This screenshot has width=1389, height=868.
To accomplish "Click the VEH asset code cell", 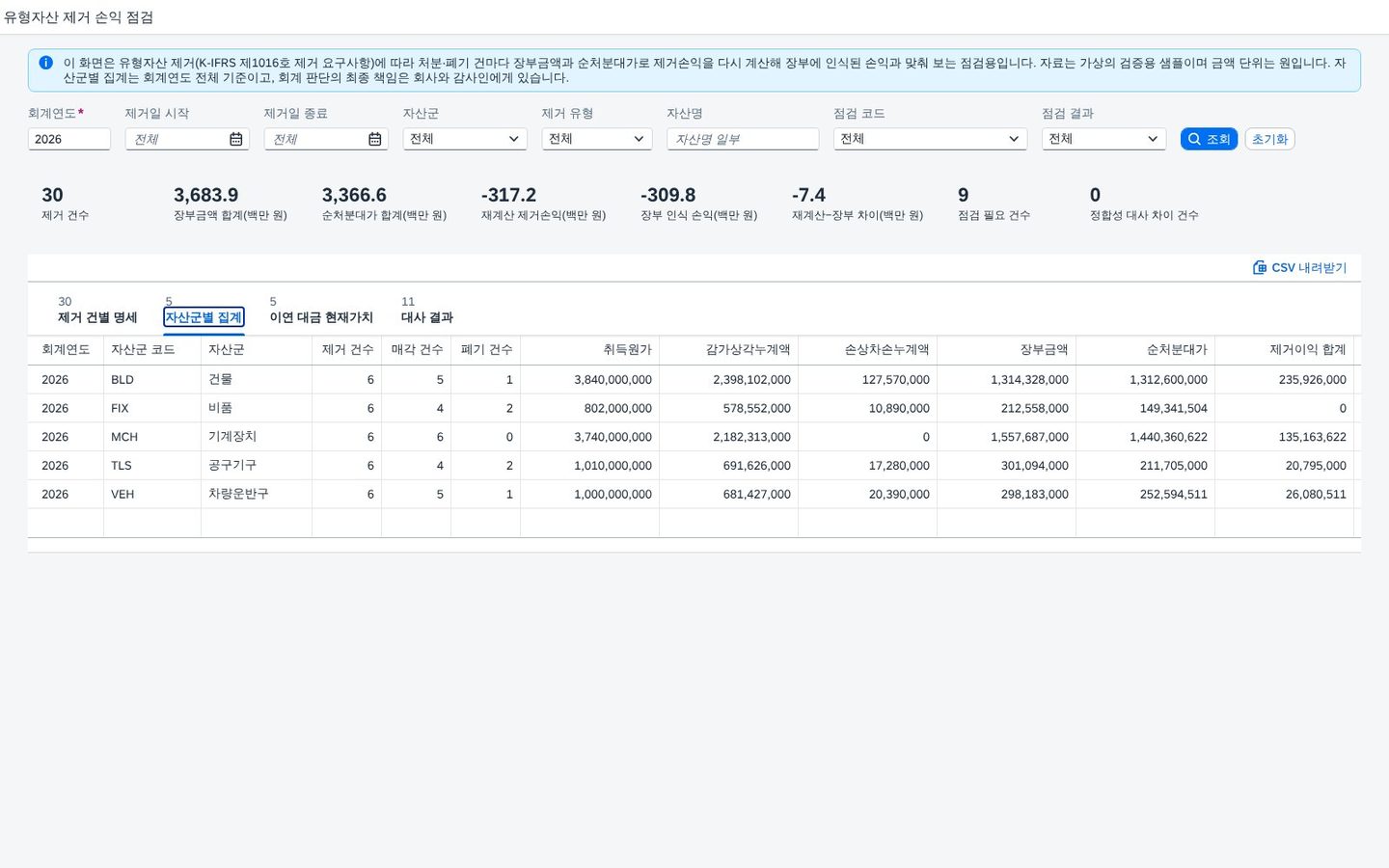I will coord(152,494).
